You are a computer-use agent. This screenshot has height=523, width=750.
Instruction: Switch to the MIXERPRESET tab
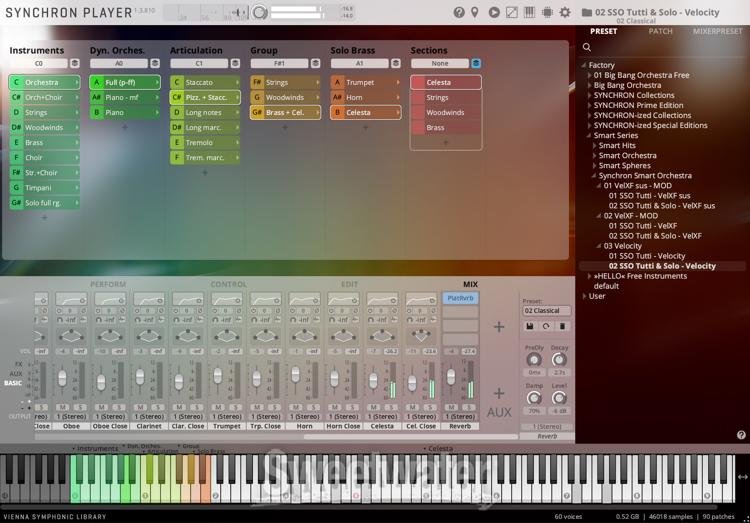pyautogui.click(x=717, y=31)
